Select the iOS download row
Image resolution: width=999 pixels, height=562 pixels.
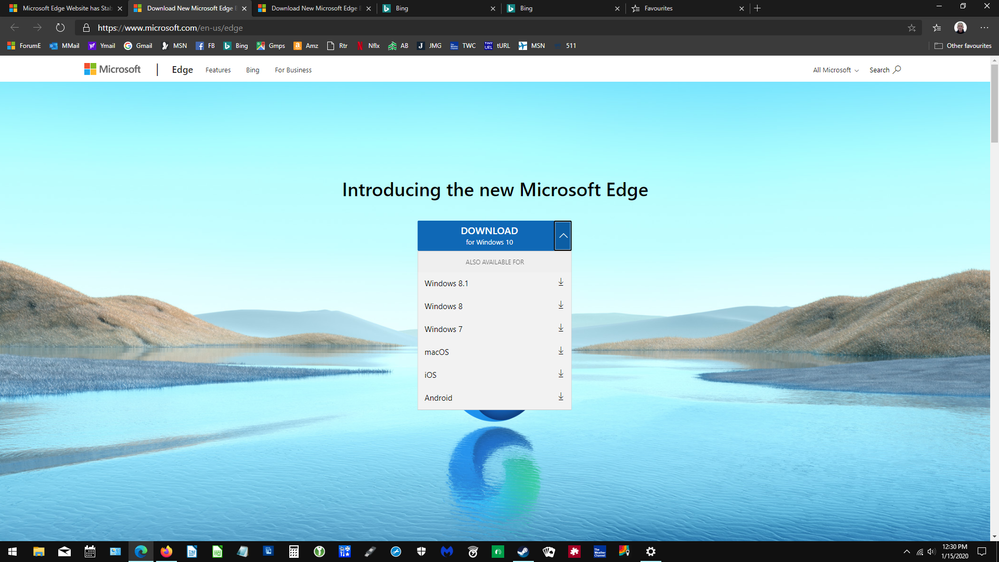click(x=494, y=375)
